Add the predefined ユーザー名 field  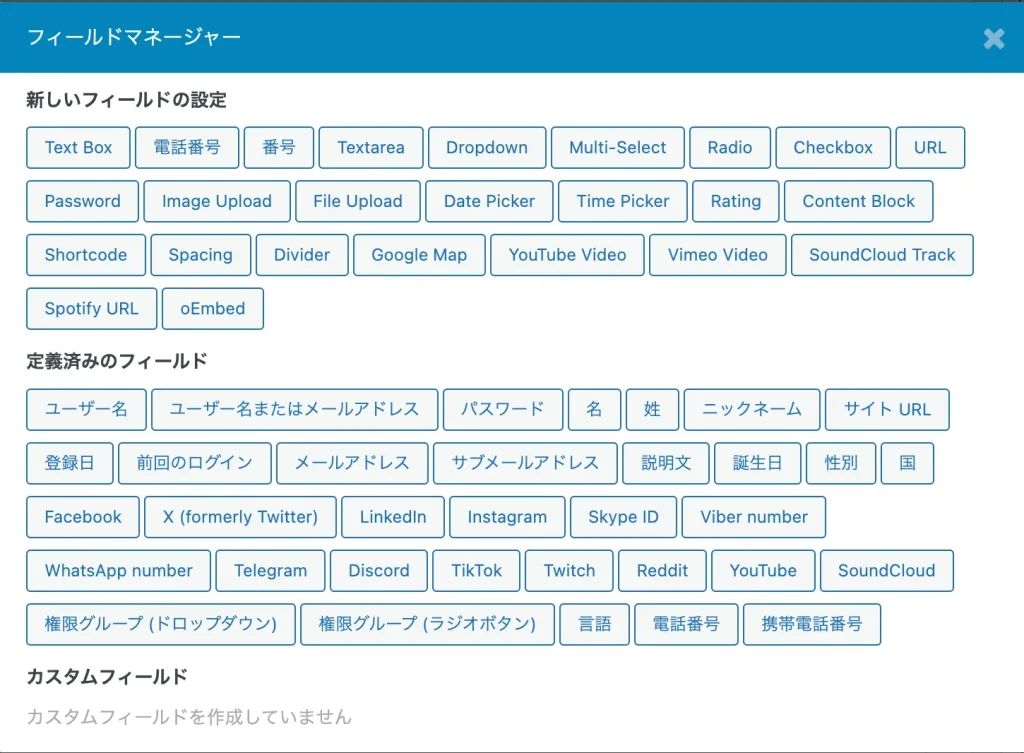click(x=86, y=409)
